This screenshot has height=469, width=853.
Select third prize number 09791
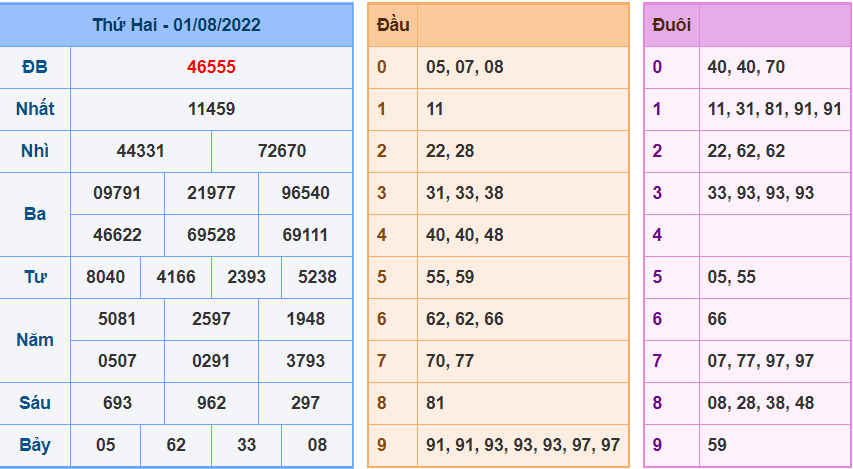(x=117, y=193)
